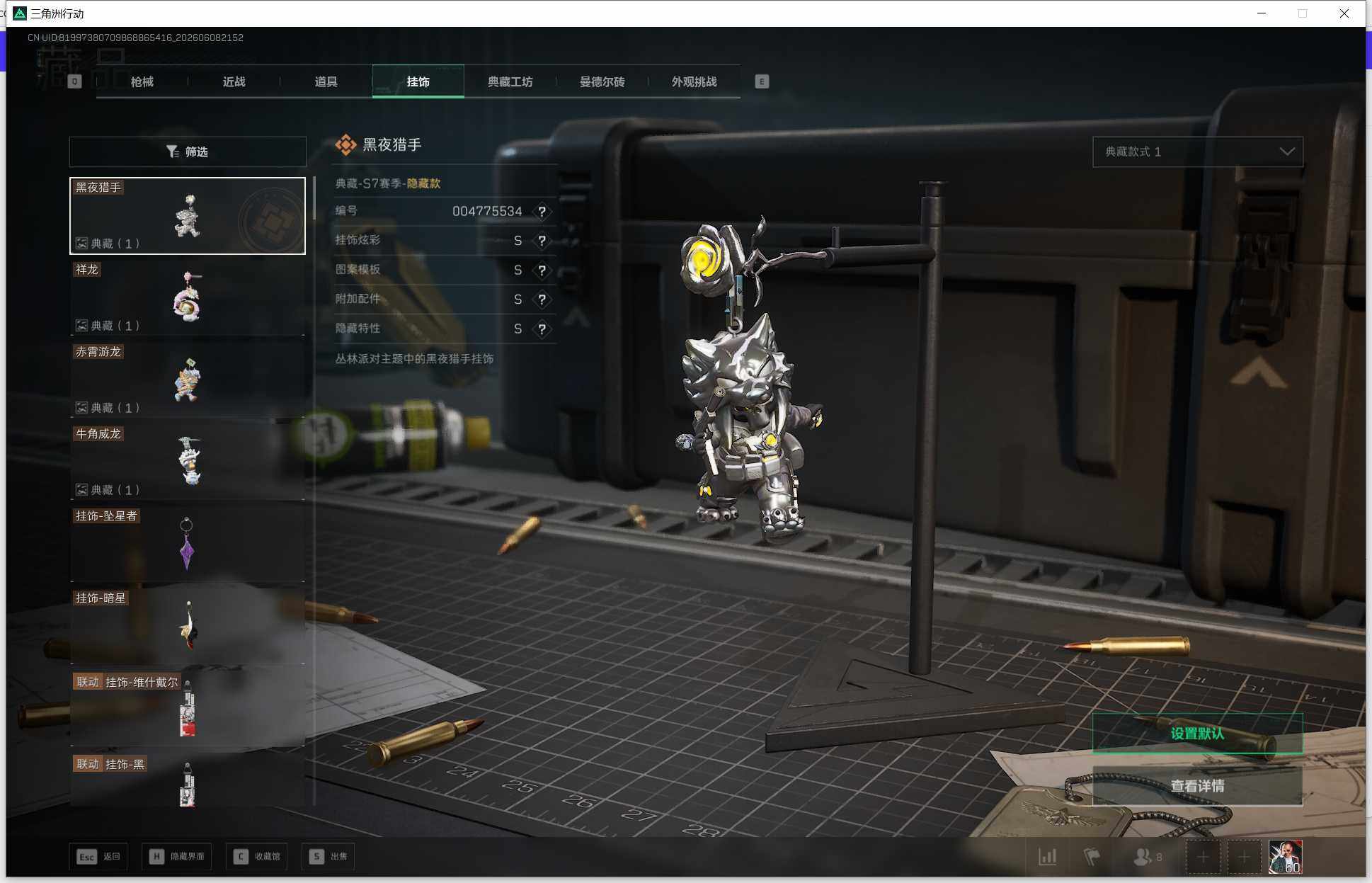Select the 黑夜猎手 charm thumbnail
This screenshot has height=883, width=1372.
pyautogui.click(x=188, y=215)
